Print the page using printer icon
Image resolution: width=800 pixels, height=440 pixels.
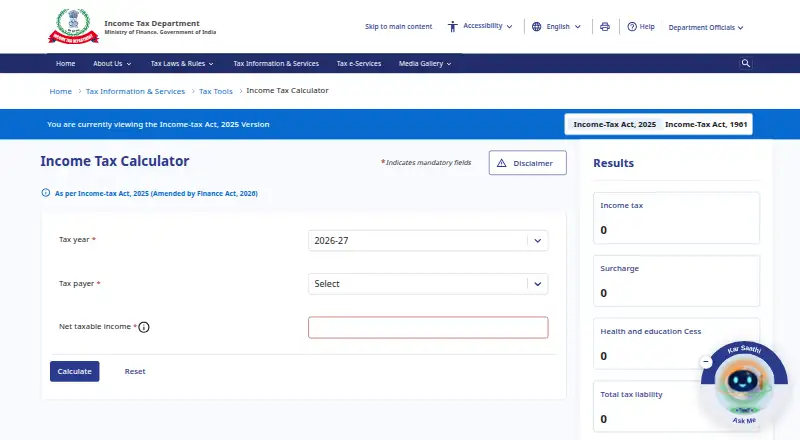(x=605, y=27)
